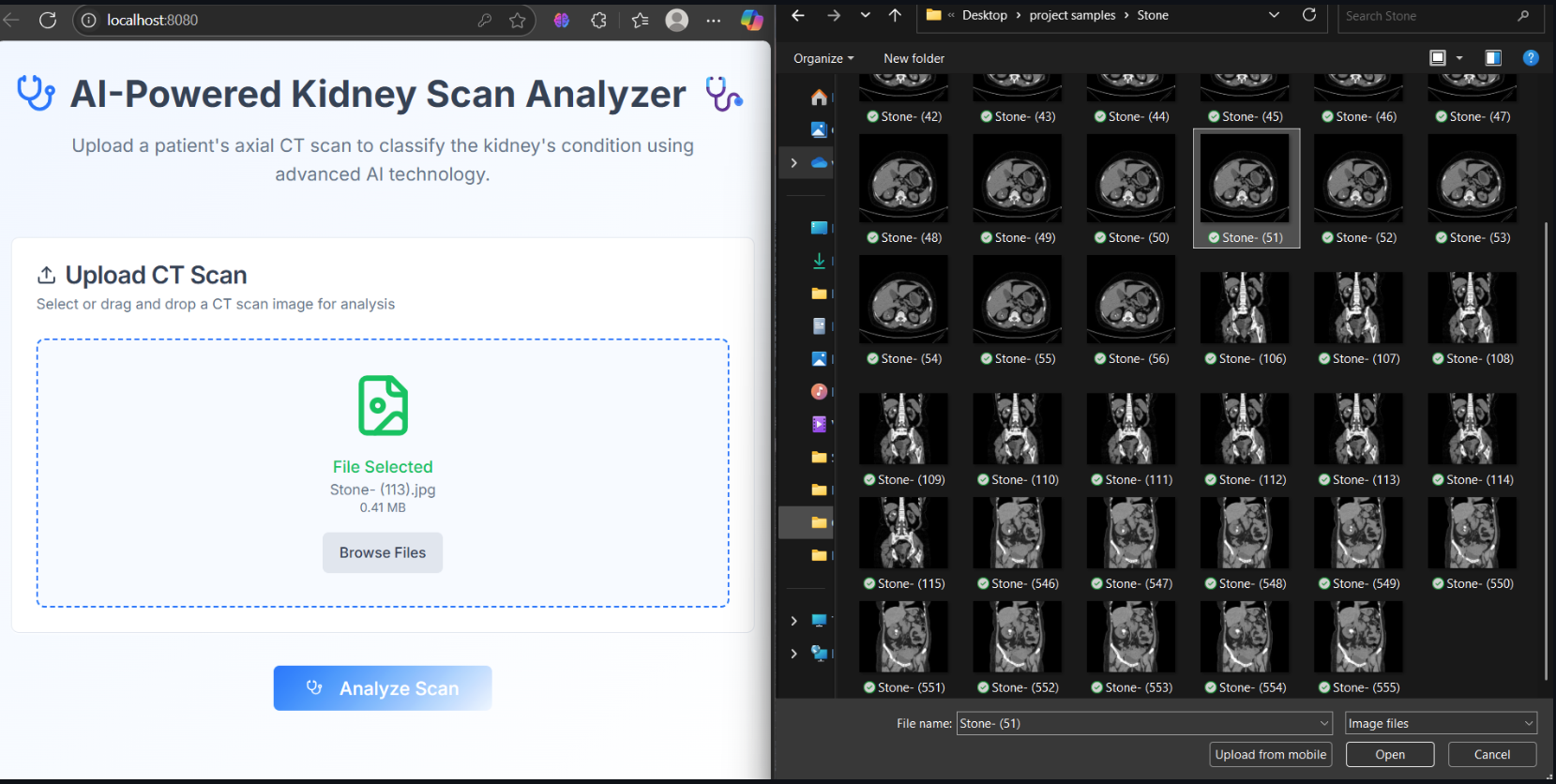Click Desktop in breadcrumb path
This screenshot has height=784, width=1556.
point(985,15)
